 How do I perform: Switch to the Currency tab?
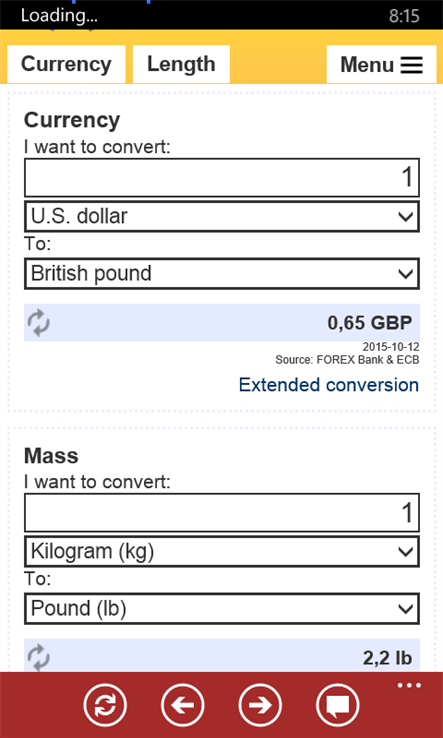click(66, 64)
